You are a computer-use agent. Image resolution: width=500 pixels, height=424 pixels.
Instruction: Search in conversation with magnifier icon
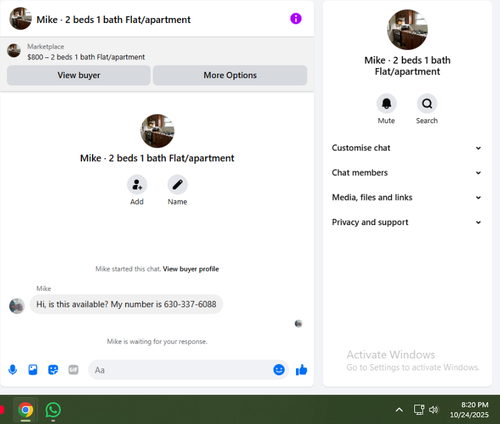click(x=427, y=104)
